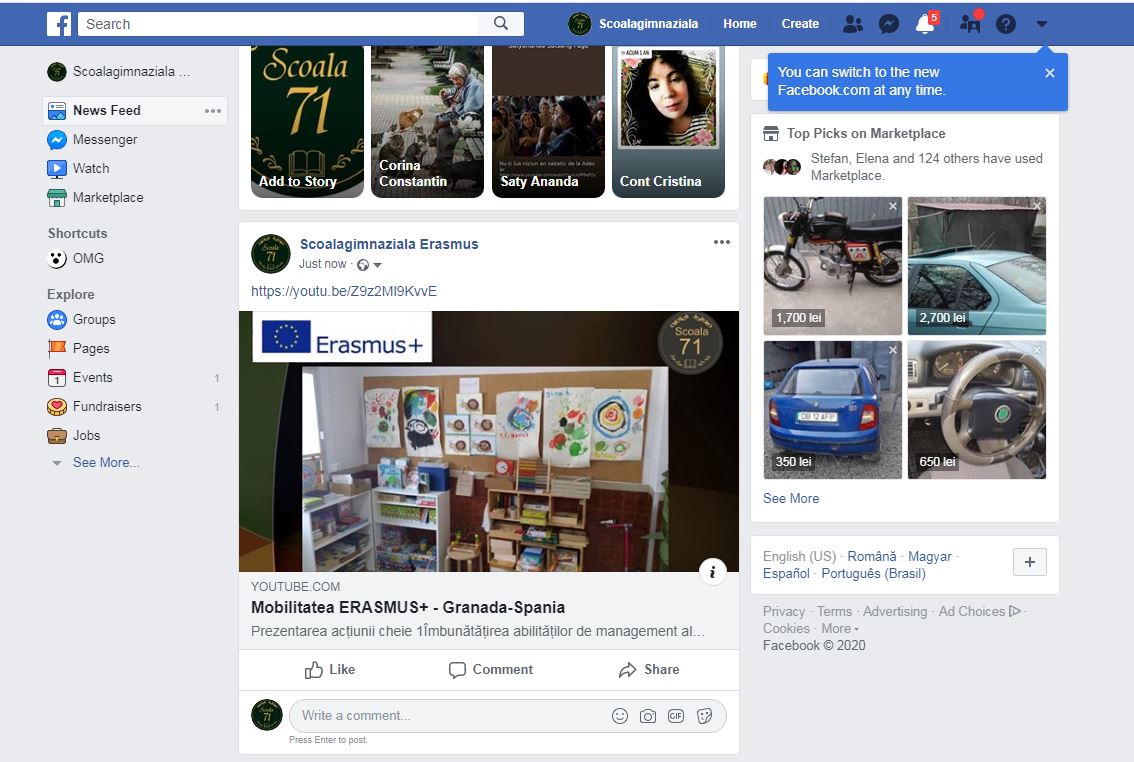1134x762 pixels.
Task: Open Corina Constantin's story
Action: (427, 121)
